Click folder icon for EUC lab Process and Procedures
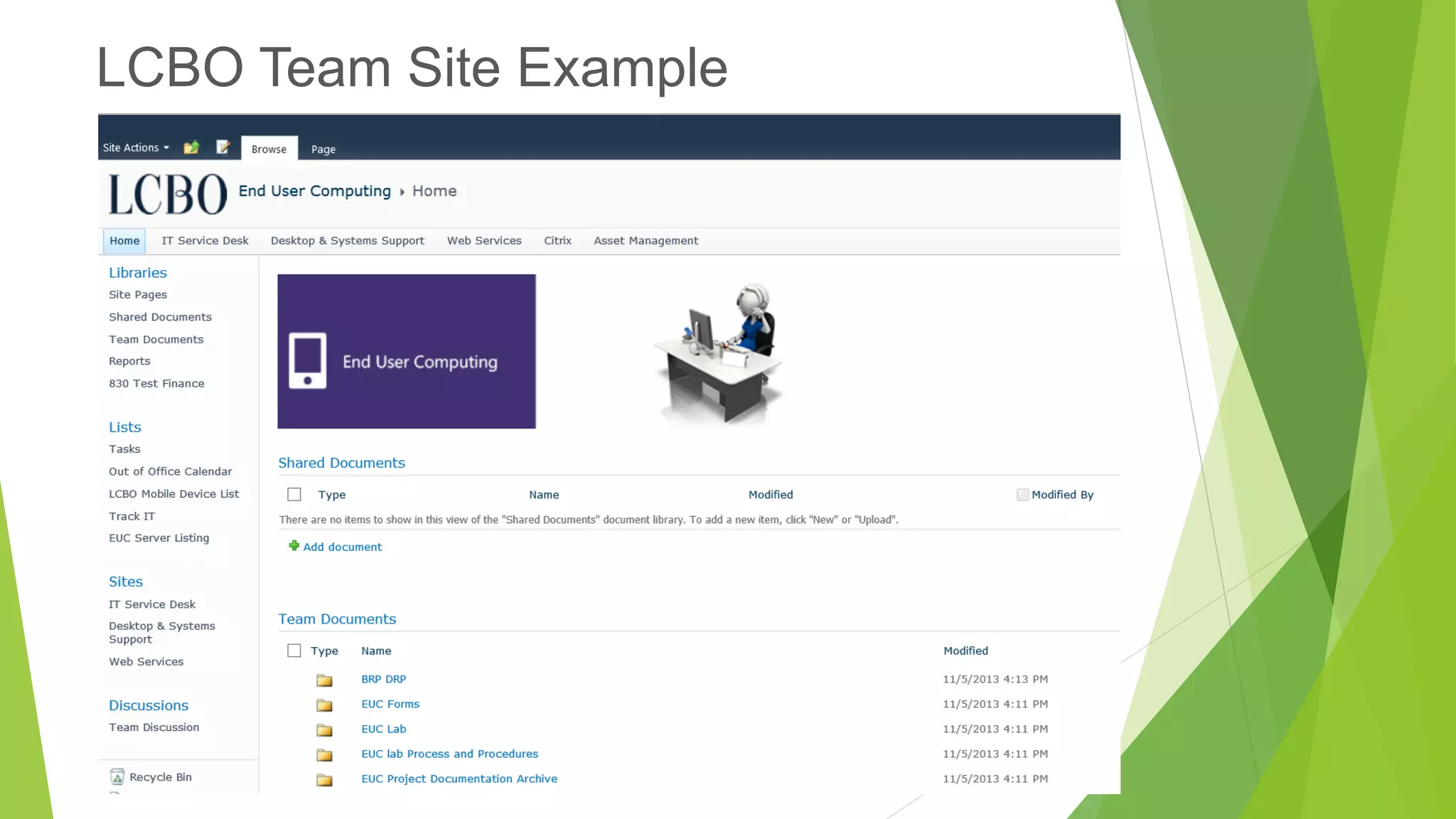This screenshot has height=819, width=1456. coord(324,755)
